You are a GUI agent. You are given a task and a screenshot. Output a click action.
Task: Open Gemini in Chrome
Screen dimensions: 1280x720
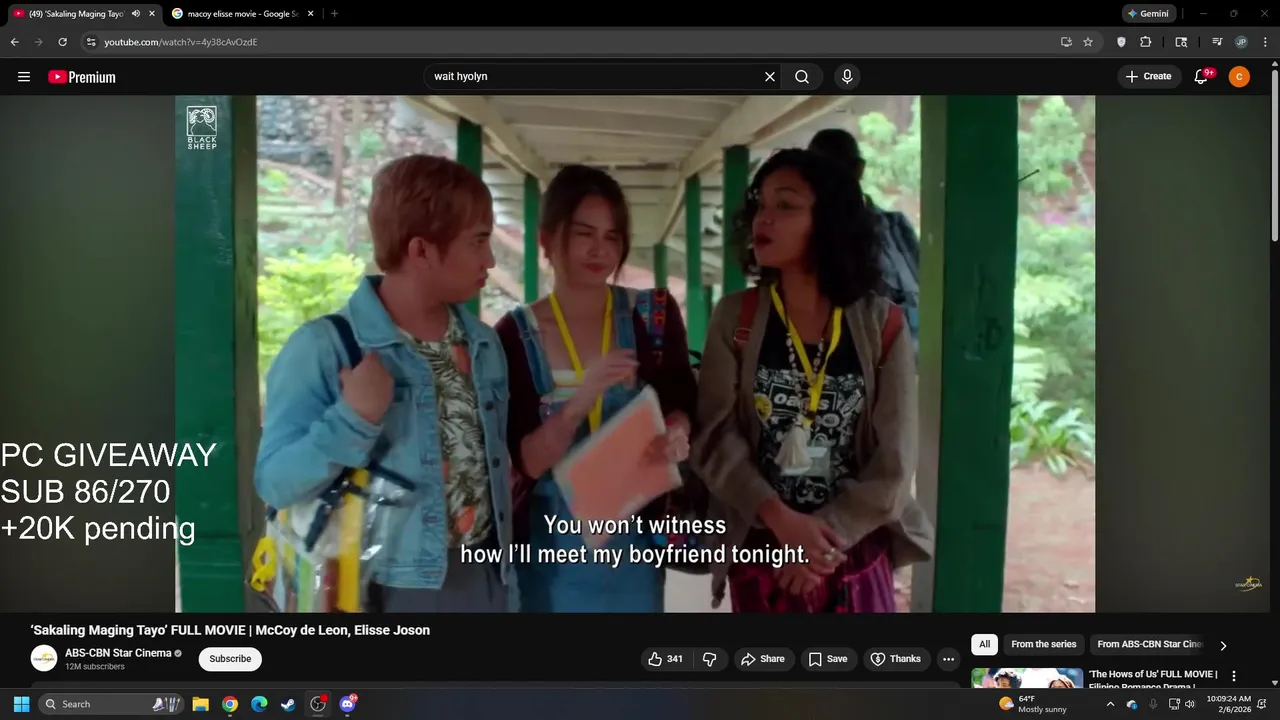[1148, 14]
